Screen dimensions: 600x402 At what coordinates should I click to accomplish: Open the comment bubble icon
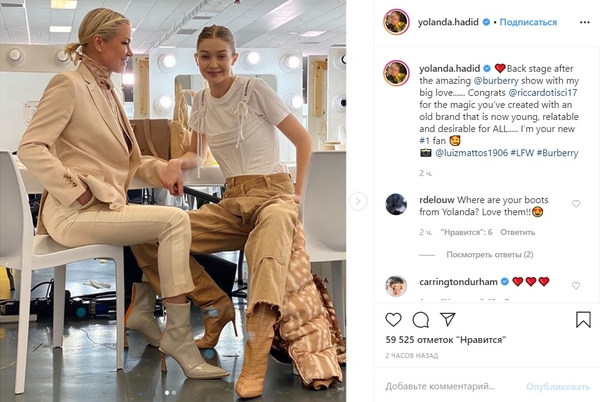[421, 320]
